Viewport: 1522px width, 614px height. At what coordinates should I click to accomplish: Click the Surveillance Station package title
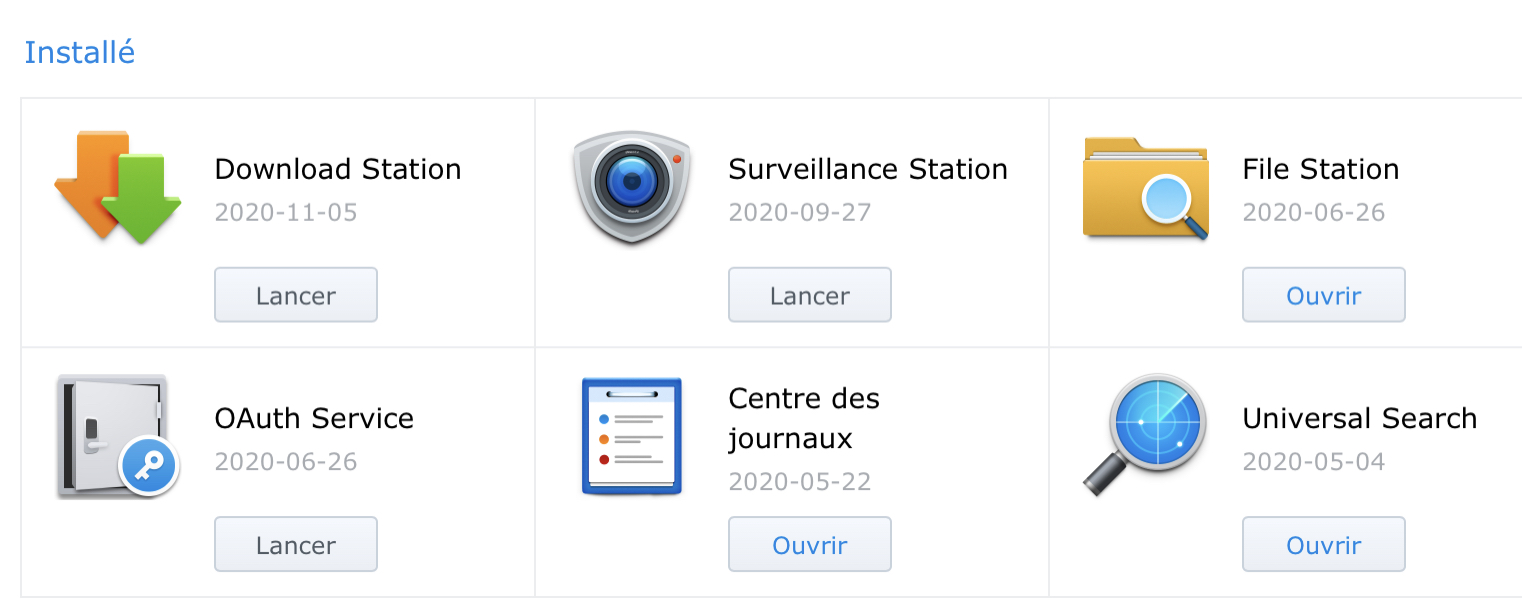click(x=868, y=169)
